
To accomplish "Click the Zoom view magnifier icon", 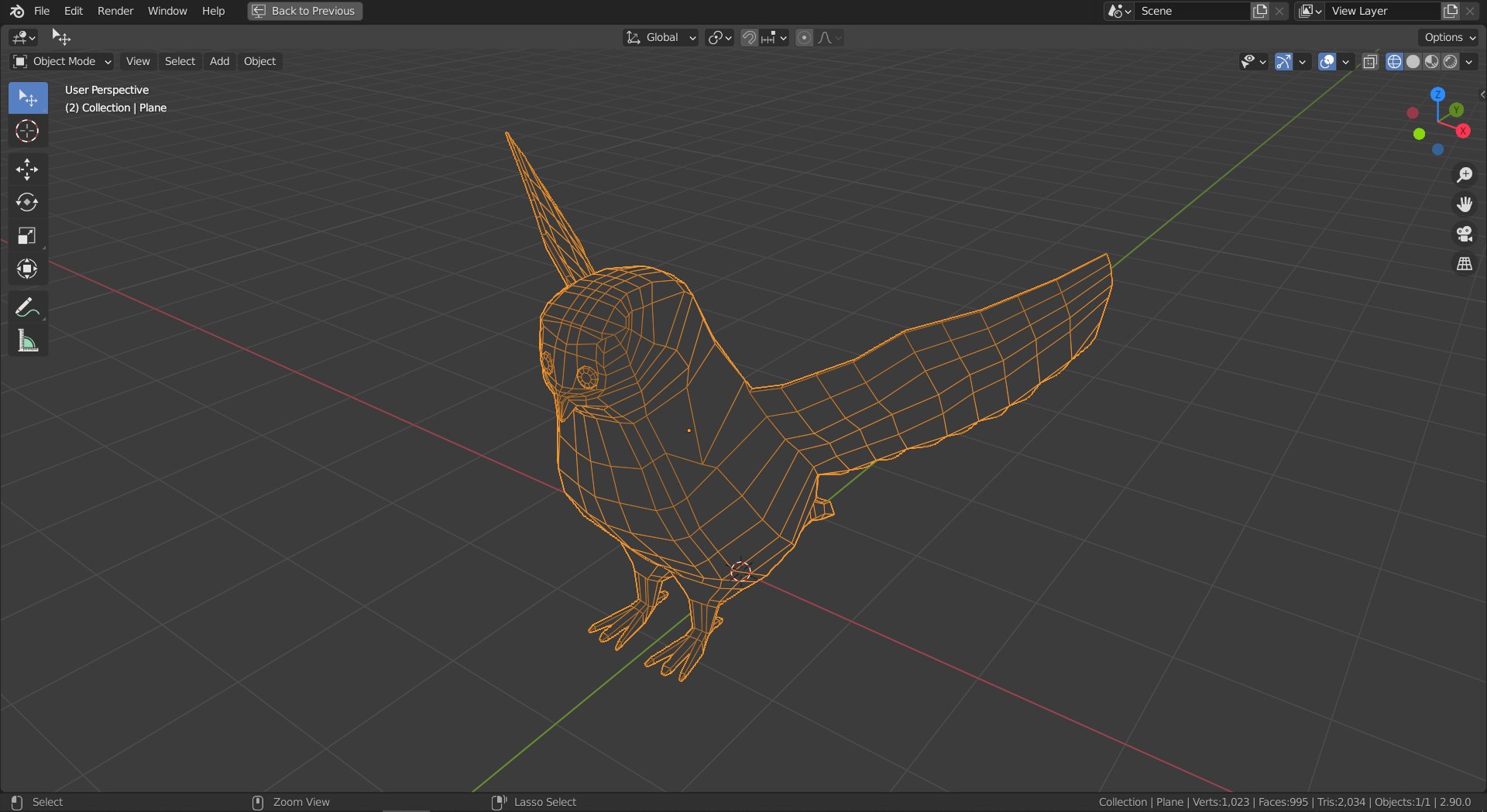I will (1464, 175).
